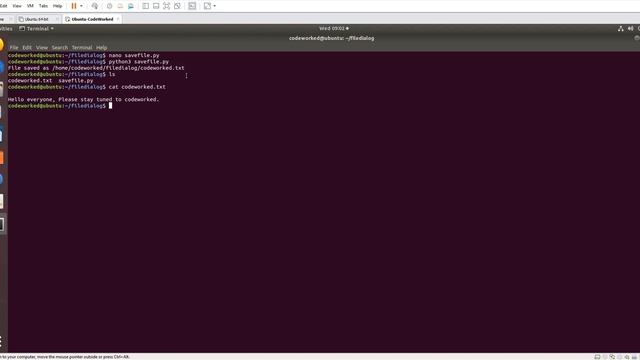Click the terminal window title text
Viewport: 640px width, 360px height.
tap(331, 38)
